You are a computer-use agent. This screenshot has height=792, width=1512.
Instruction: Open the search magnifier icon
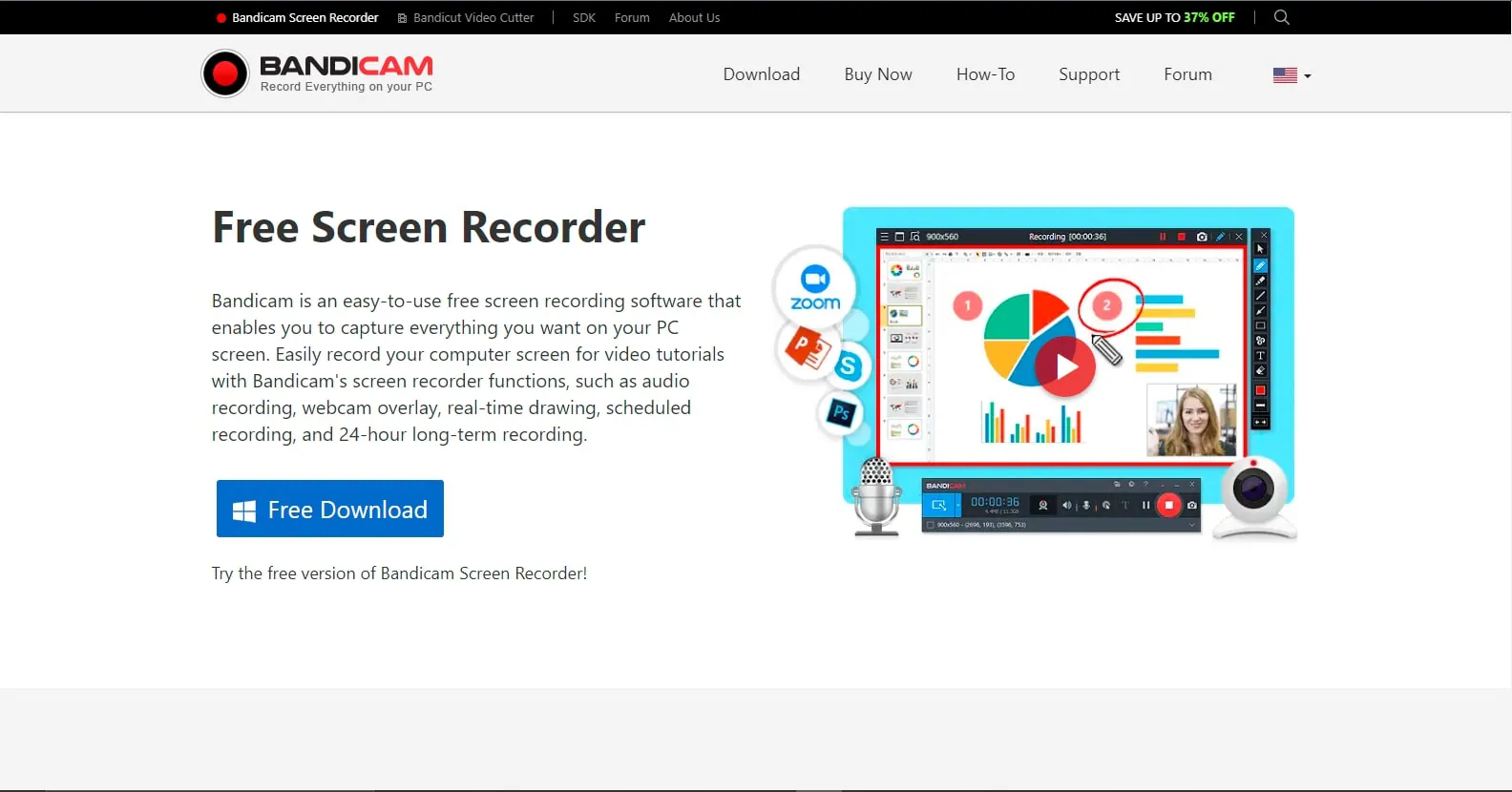1282,17
